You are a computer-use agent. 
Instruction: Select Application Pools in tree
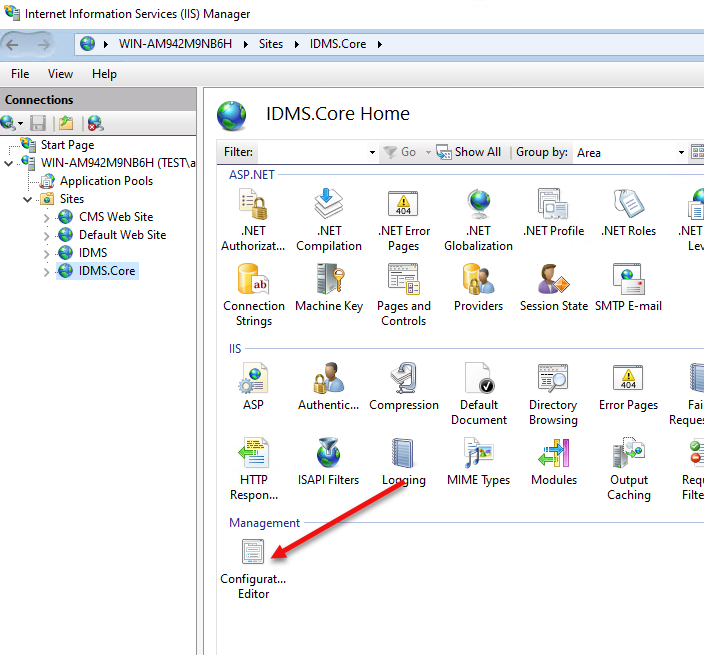click(x=106, y=181)
